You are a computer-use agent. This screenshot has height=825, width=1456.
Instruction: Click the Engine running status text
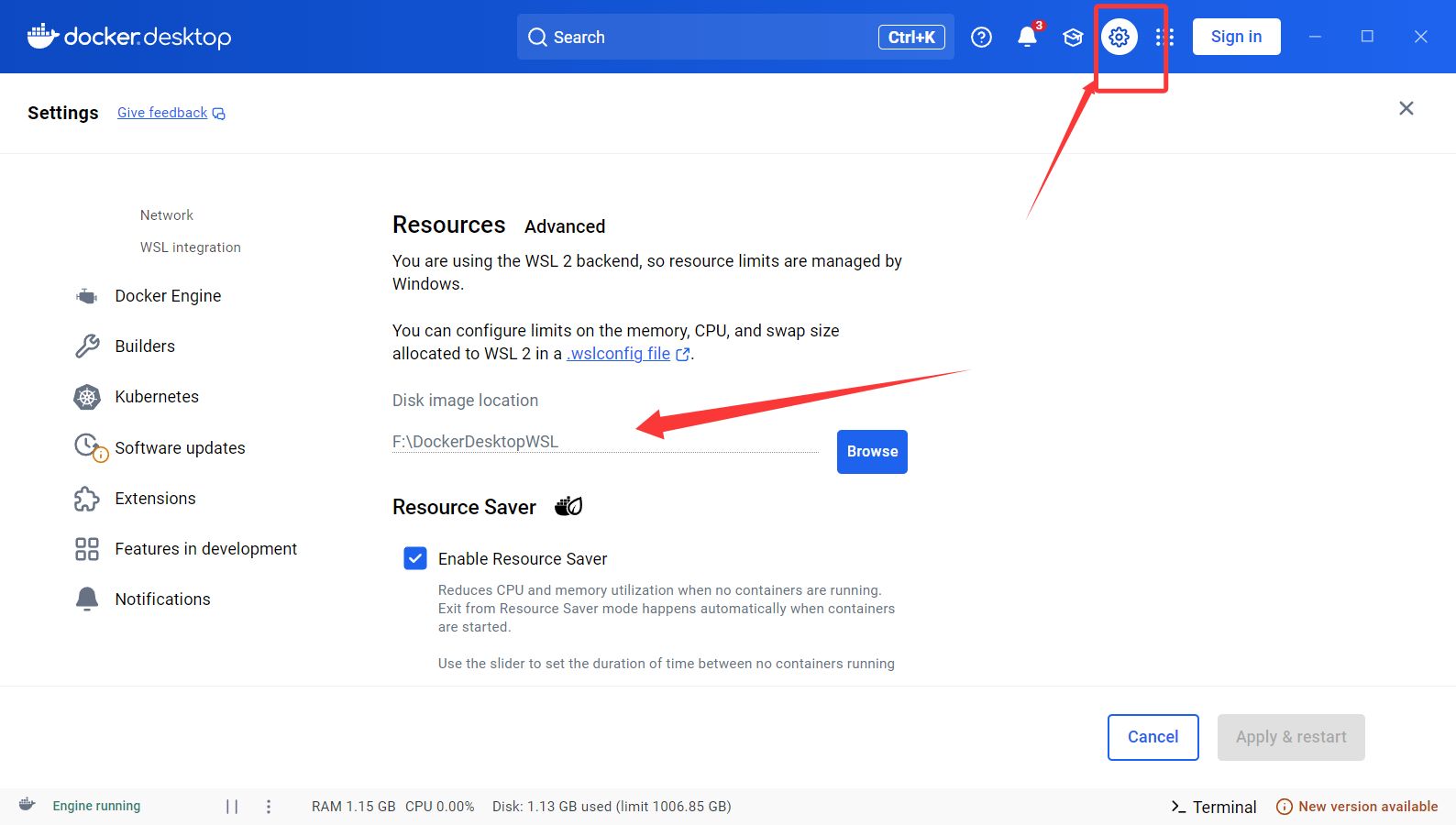(x=96, y=806)
